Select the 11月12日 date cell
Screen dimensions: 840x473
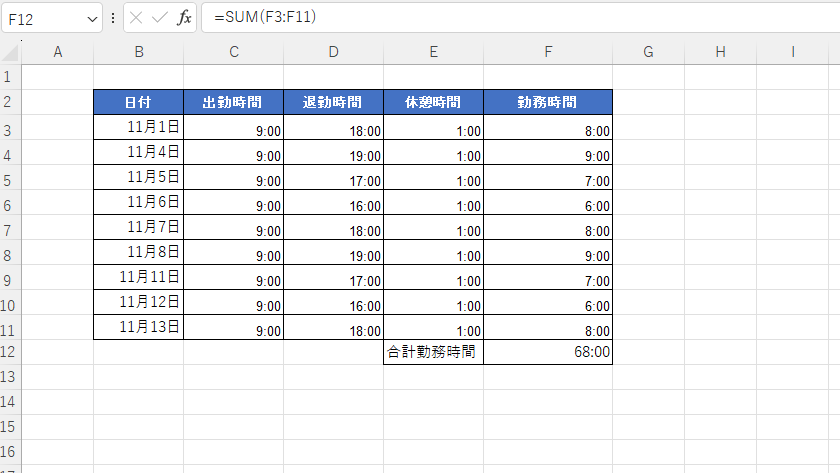(139, 302)
